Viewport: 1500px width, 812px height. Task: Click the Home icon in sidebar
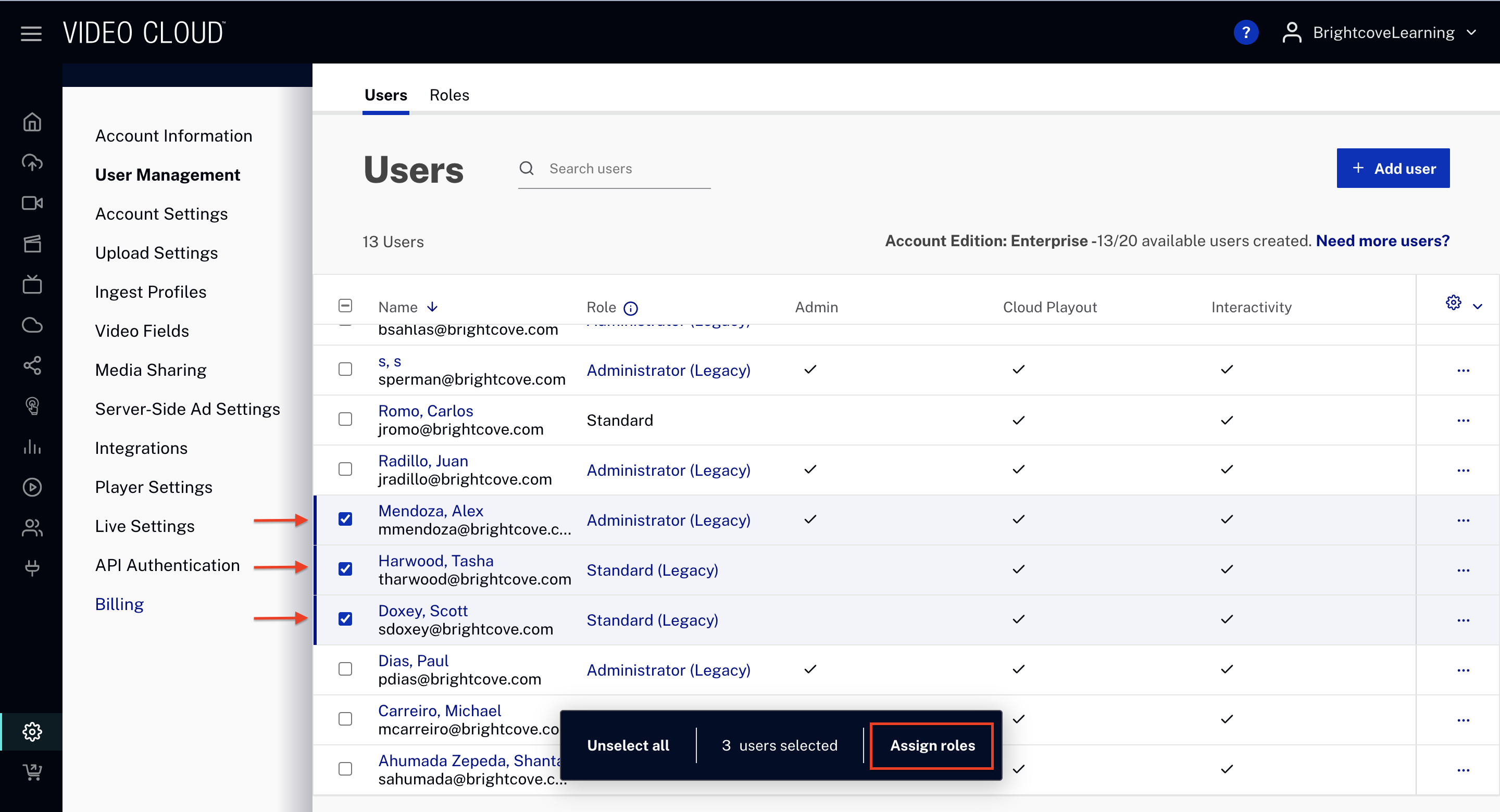click(32, 122)
